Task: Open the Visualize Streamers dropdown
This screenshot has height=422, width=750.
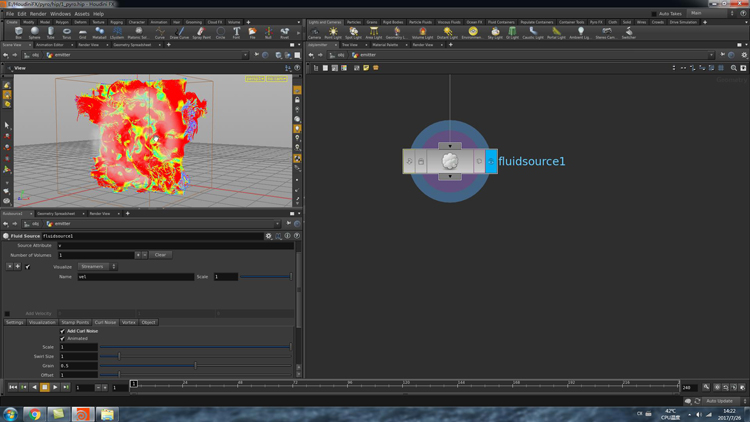Action: (97, 267)
